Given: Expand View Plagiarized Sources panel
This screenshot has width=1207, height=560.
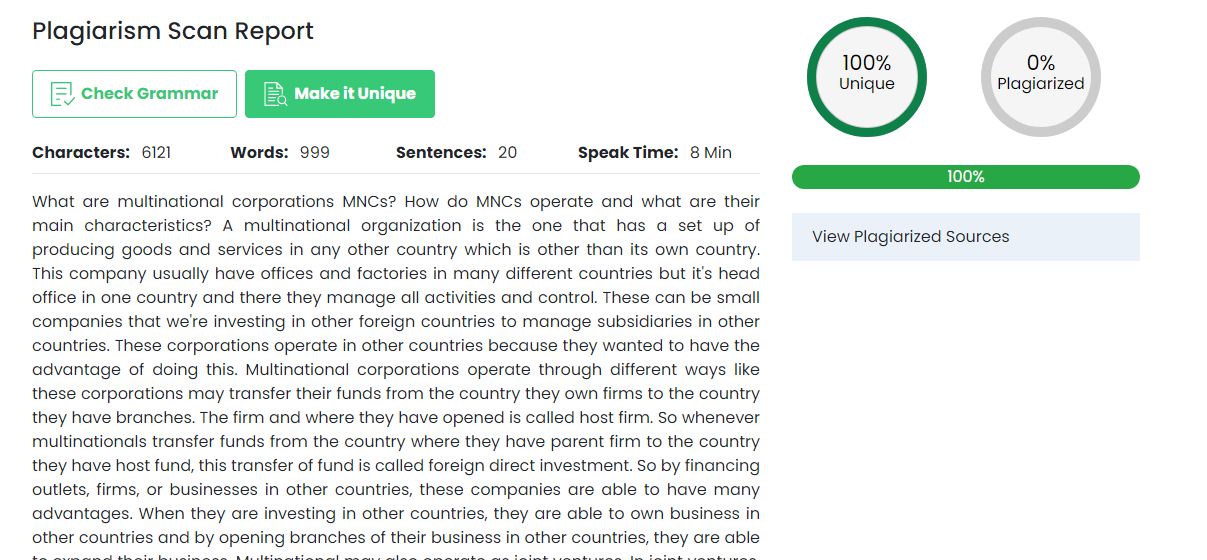Looking at the screenshot, I should (x=965, y=237).
